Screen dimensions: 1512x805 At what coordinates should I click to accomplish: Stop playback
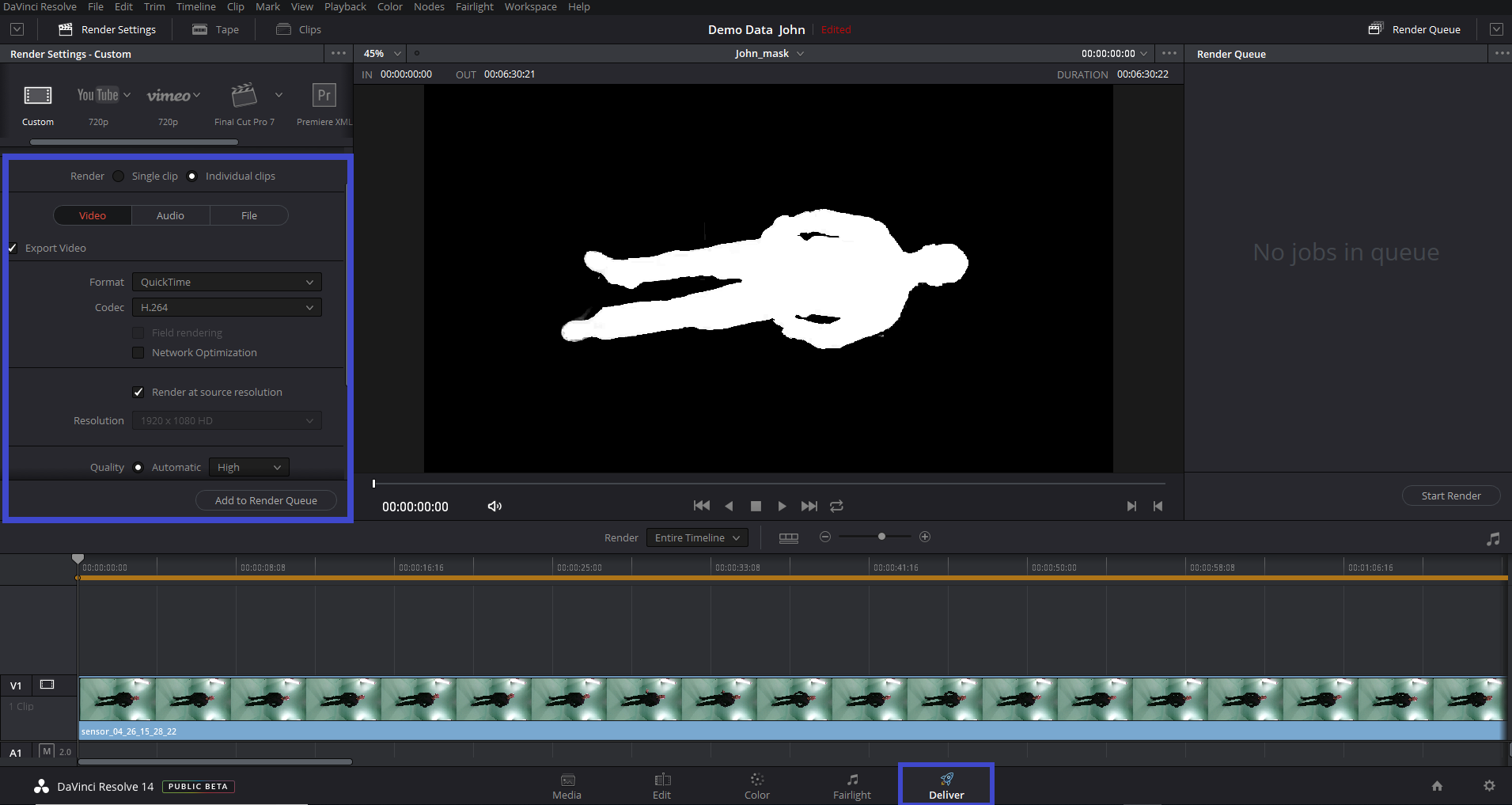(x=756, y=506)
